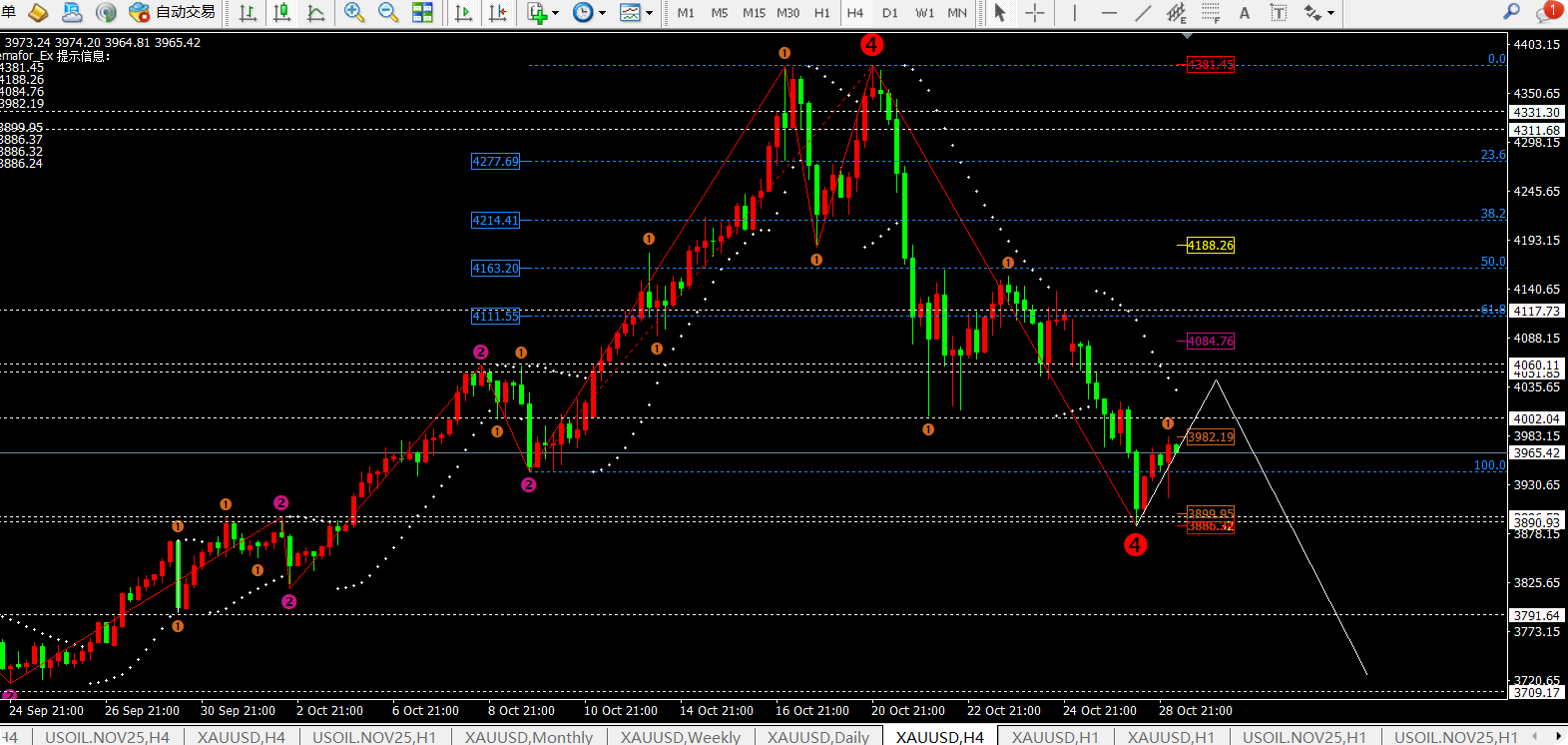Expand the periodicity clock dropdown
Viewport: 1568px width, 745px height.
click(590, 13)
